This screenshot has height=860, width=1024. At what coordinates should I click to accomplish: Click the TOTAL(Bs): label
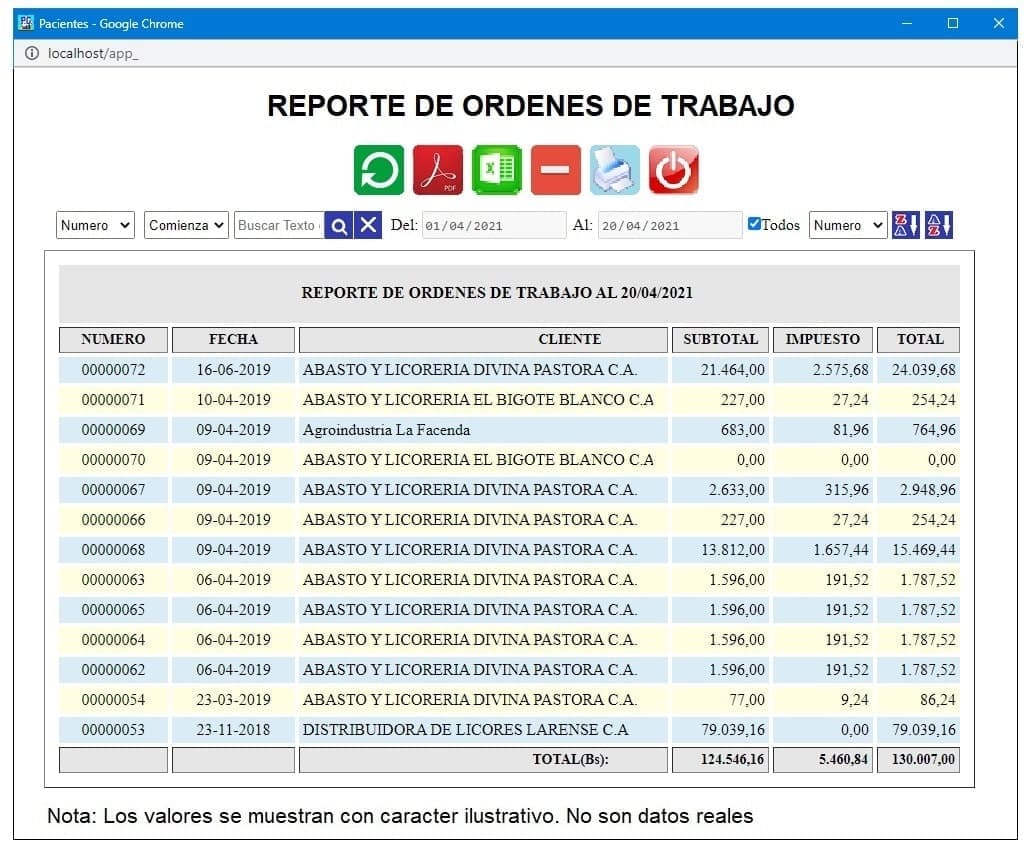pyautogui.click(x=570, y=759)
